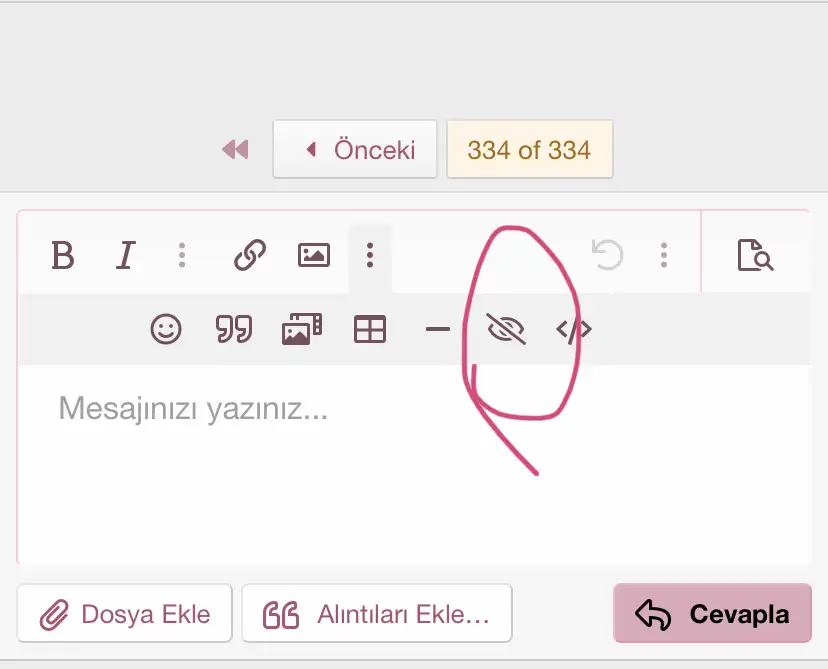Insert a code block
Screen dimensions: 828x669
pos(573,329)
